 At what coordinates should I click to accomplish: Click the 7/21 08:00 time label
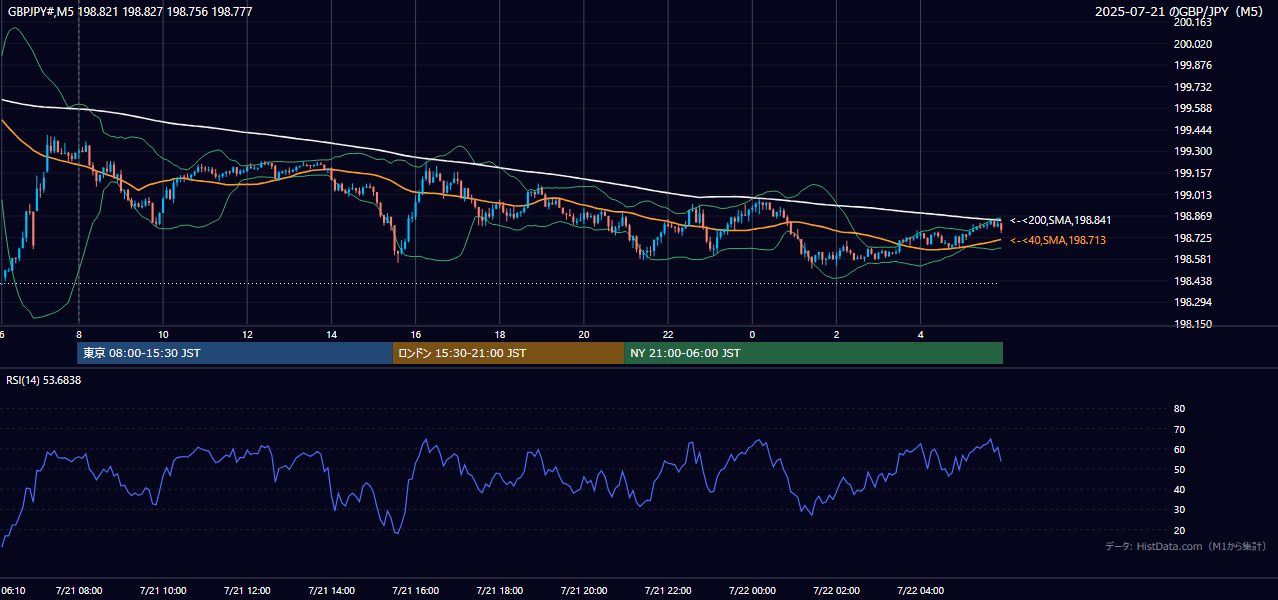pyautogui.click(x=78, y=591)
